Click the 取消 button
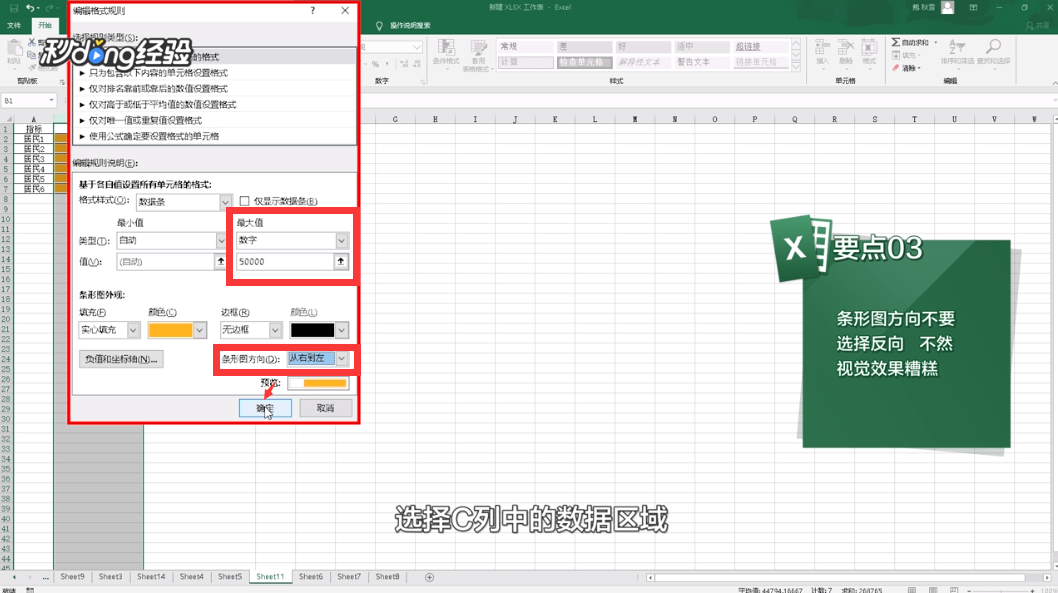This screenshot has height=593, width=1058. point(325,408)
